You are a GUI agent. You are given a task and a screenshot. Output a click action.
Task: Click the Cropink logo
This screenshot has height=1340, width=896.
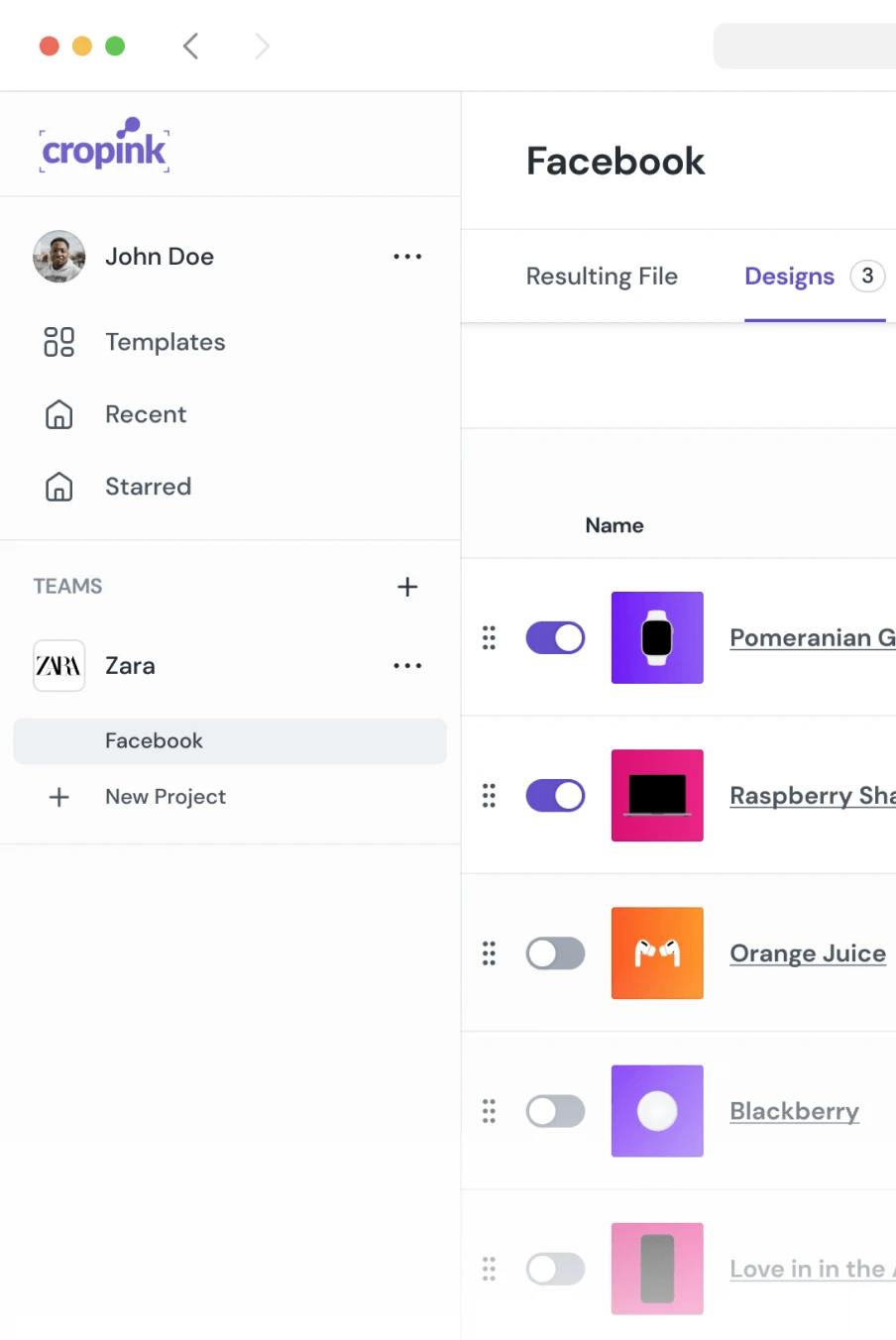click(x=104, y=147)
